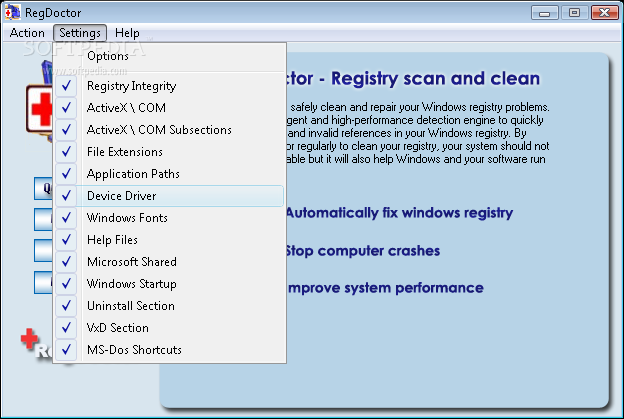Toggle the Windows Fonts option
624x419 pixels.
point(170,218)
